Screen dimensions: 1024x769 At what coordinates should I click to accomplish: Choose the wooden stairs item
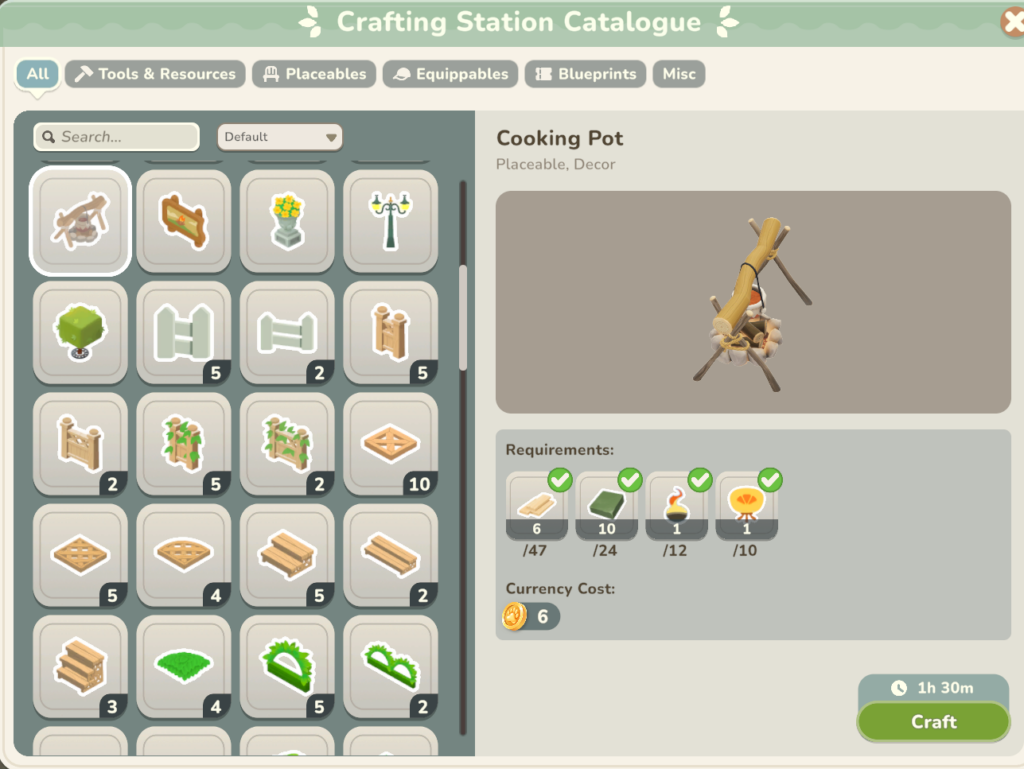[80, 667]
